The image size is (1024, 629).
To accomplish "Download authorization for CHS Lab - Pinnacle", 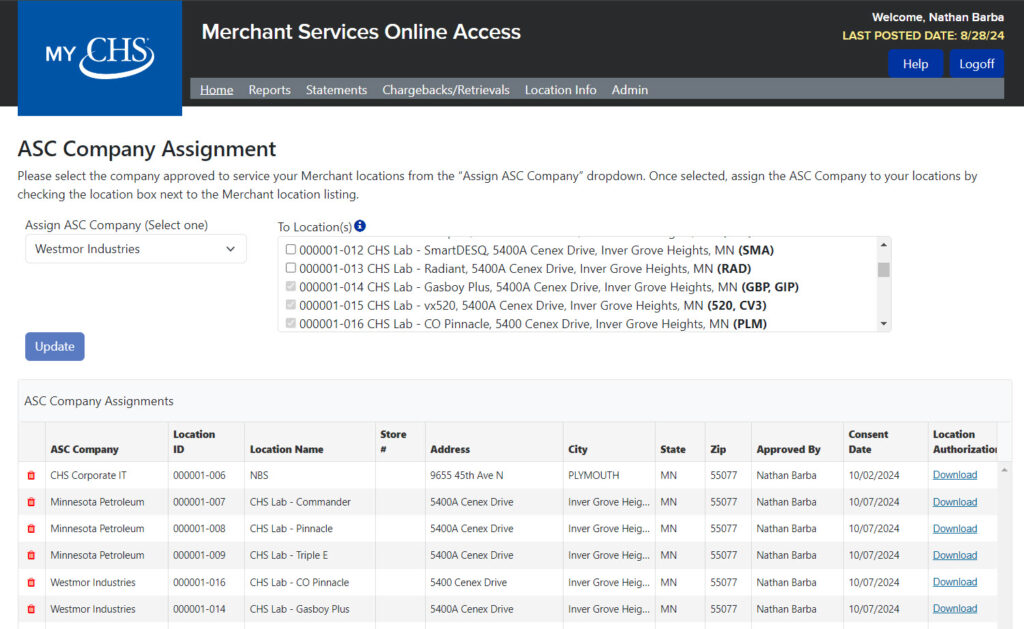I will click(955, 528).
